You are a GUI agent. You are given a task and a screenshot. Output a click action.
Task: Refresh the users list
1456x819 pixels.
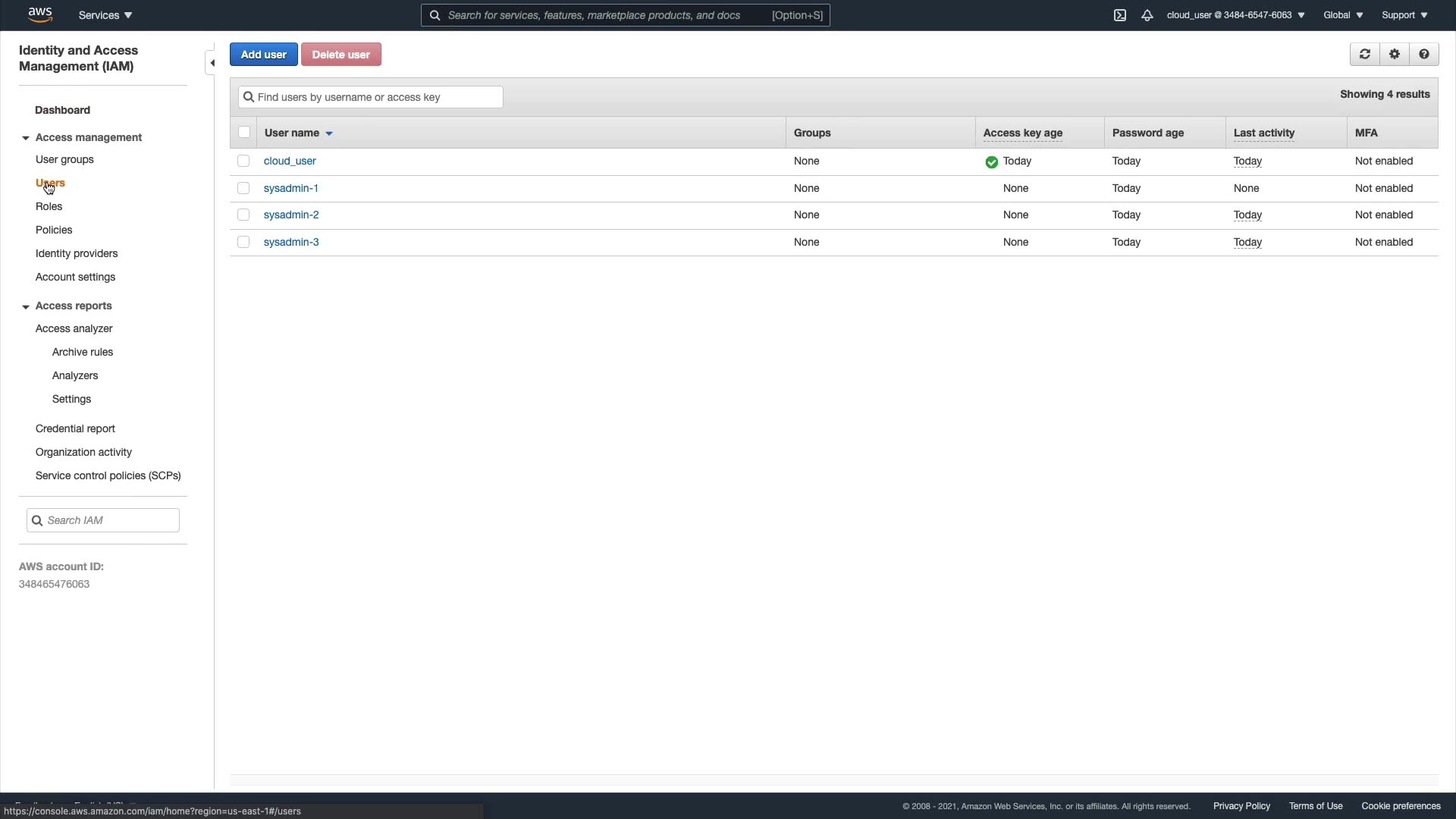pyautogui.click(x=1365, y=55)
